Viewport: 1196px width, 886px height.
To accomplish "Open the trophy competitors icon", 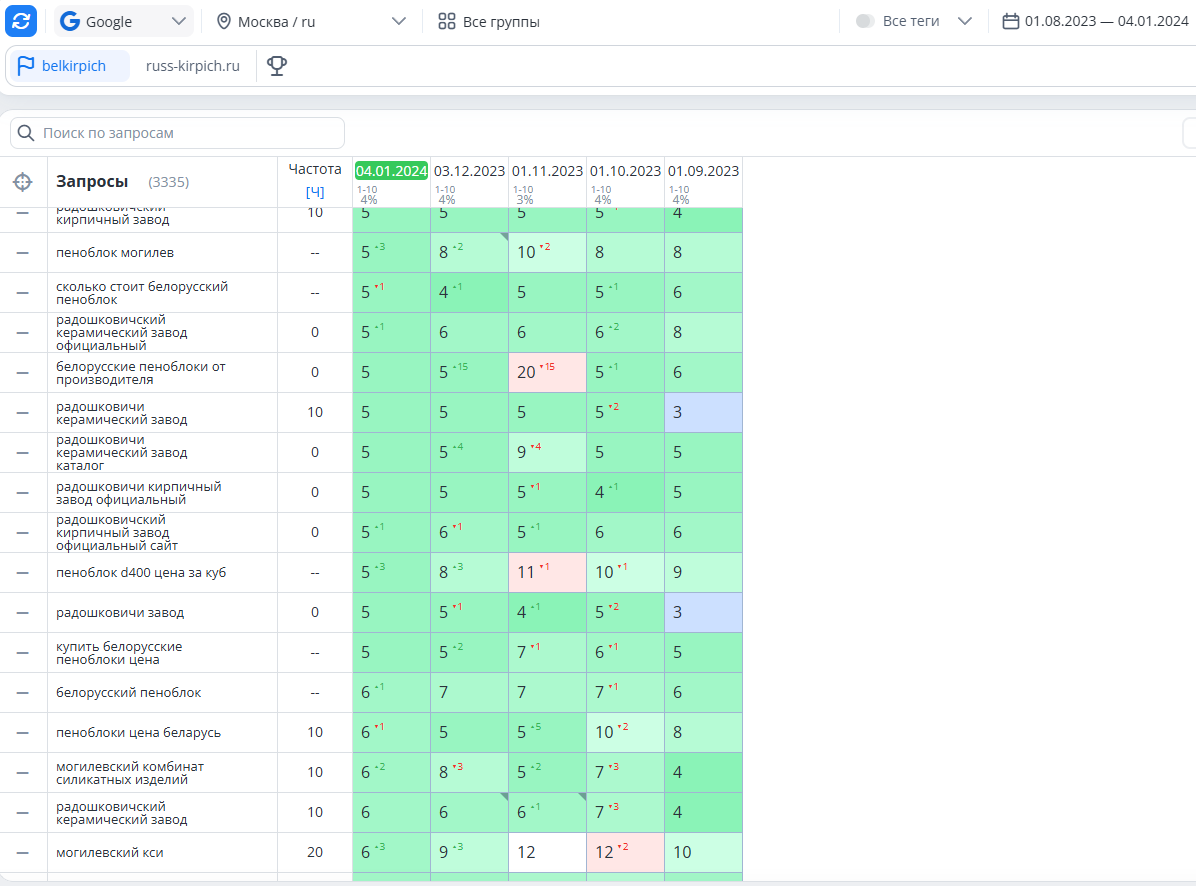I will 277,66.
